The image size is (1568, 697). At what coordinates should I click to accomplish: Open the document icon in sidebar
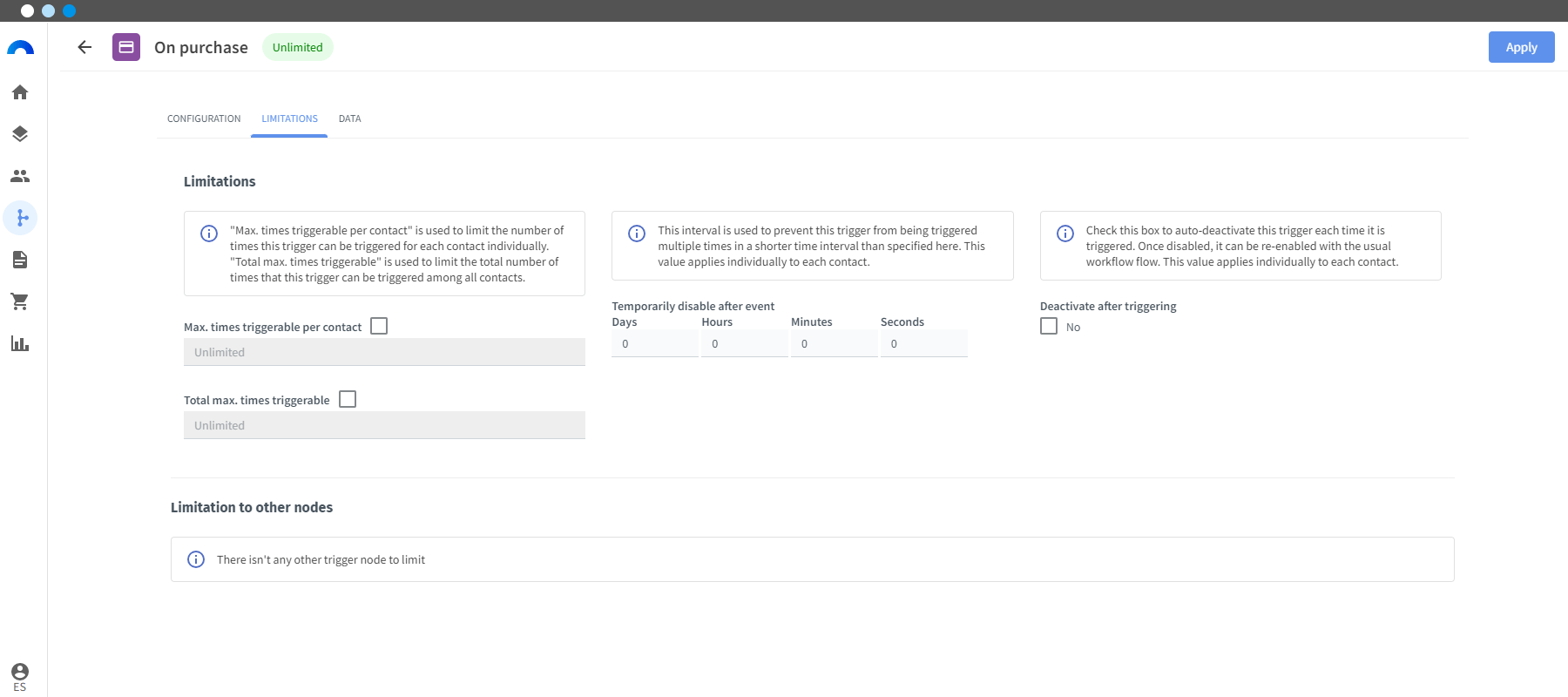(20, 260)
